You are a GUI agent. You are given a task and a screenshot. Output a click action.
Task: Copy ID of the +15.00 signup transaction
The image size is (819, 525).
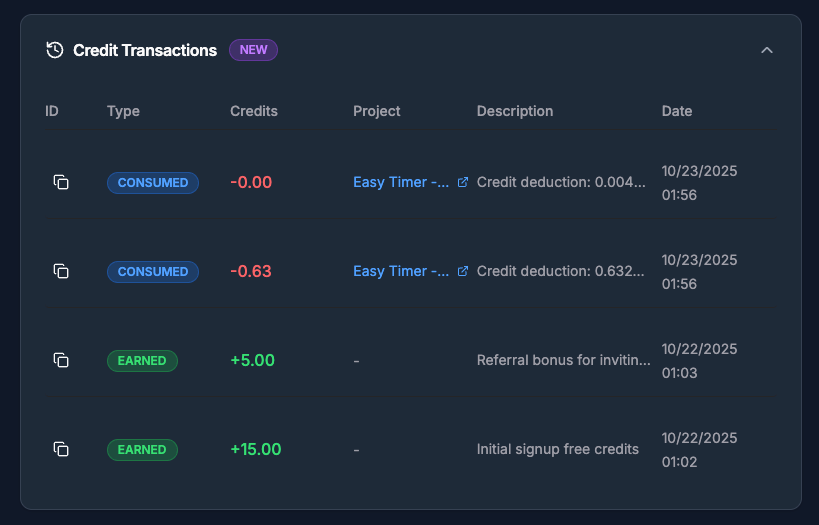[x=61, y=449]
